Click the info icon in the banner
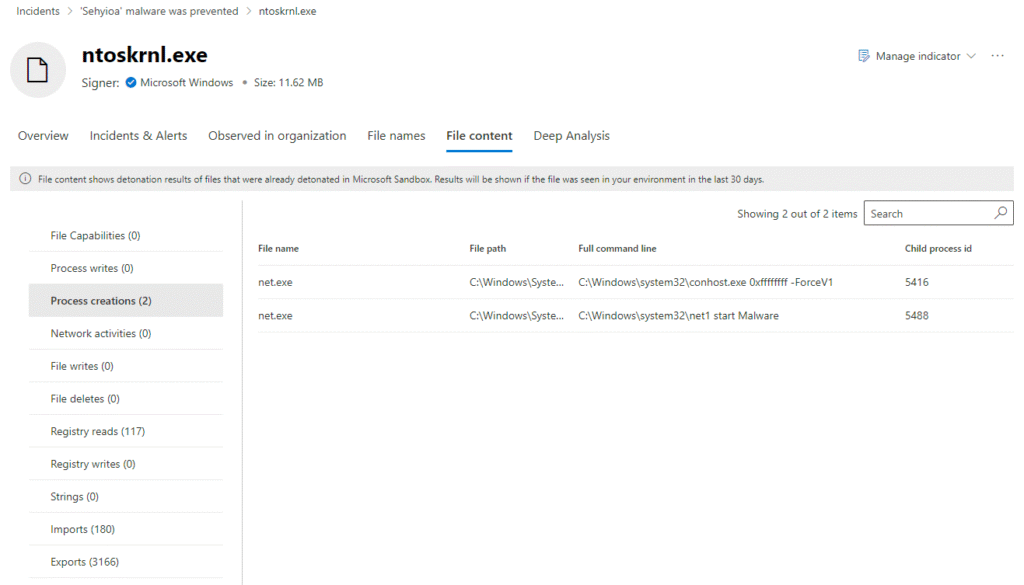Screen dimensions: 1024x585 [x=25, y=179]
